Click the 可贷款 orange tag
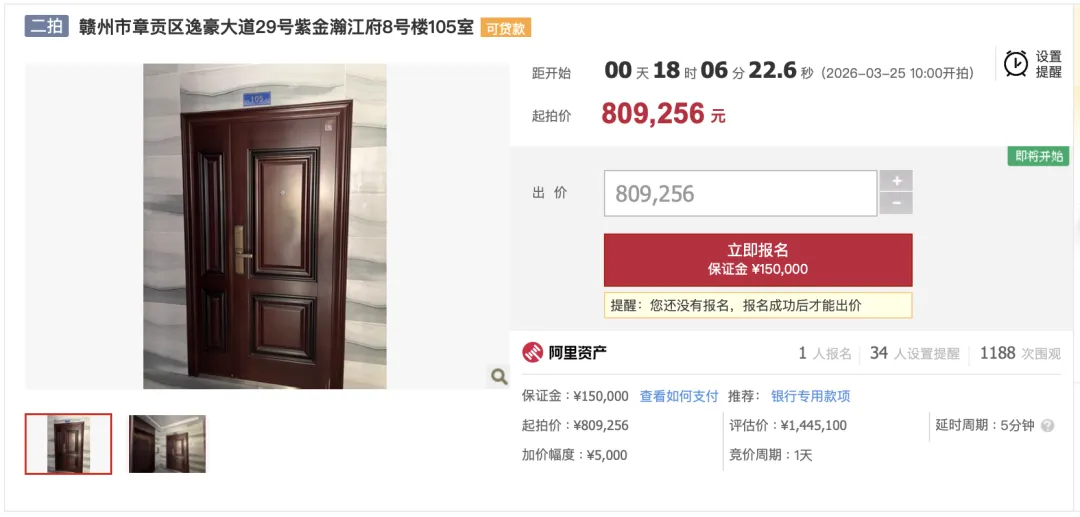Image resolution: width=1080 pixels, height=517 pixels. point(506,28)
